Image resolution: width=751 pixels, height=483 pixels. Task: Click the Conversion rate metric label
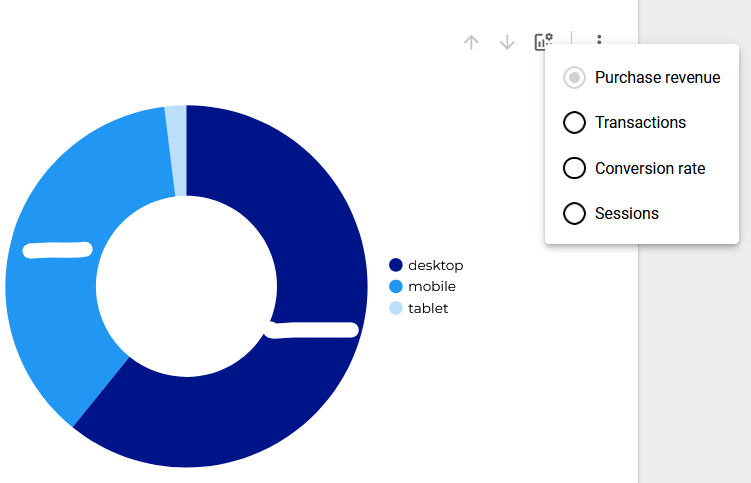point(650,168)
